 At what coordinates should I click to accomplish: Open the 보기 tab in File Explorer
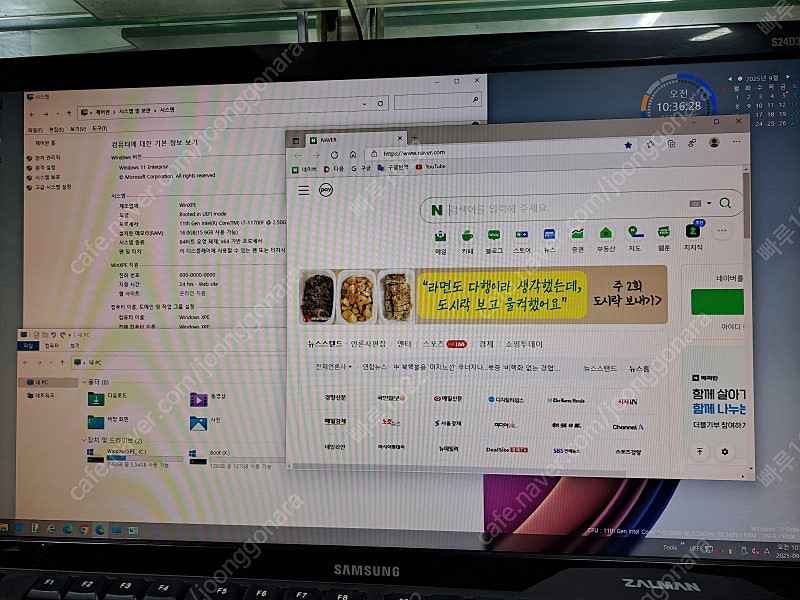tap(75, 346)
